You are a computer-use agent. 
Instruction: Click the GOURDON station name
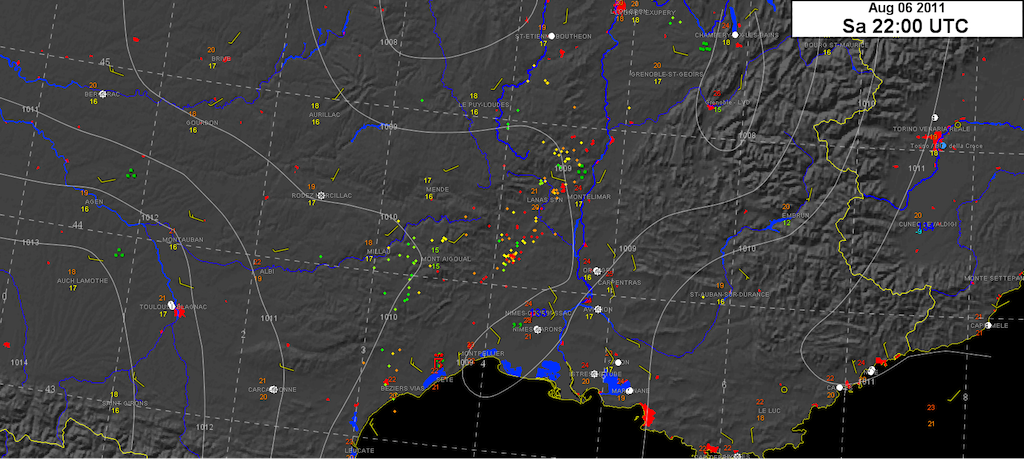coord(202,122)
